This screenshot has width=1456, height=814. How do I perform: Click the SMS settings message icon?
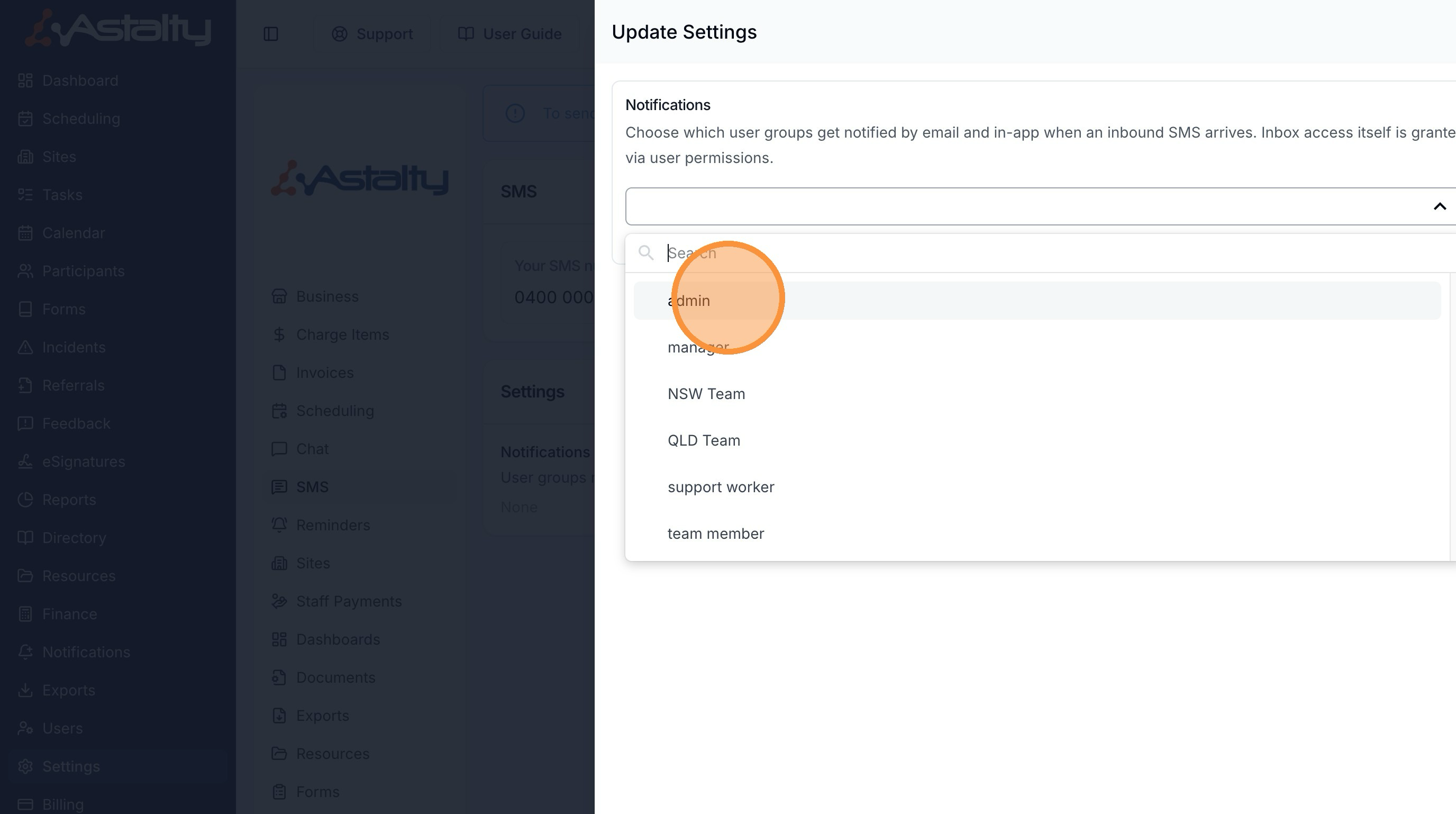tap(279, 487)
